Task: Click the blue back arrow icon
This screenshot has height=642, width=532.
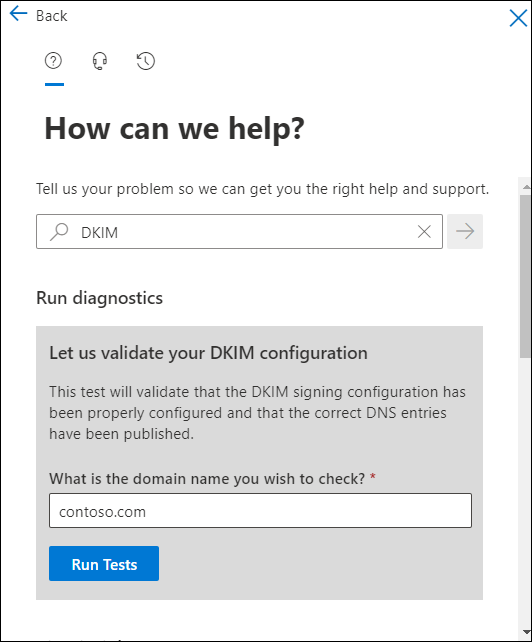Action: 18,14
